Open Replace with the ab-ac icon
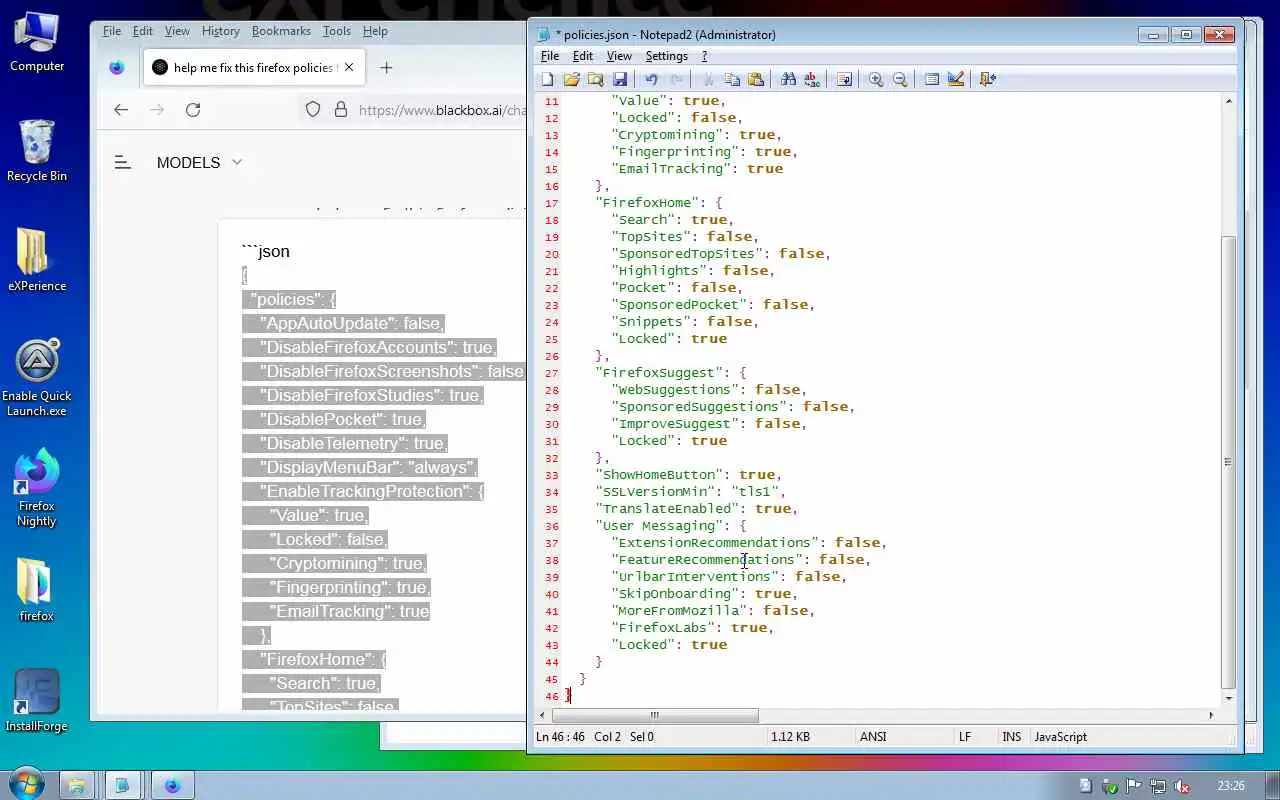Viewport: 1280px width, 800px height. point(812,79)
